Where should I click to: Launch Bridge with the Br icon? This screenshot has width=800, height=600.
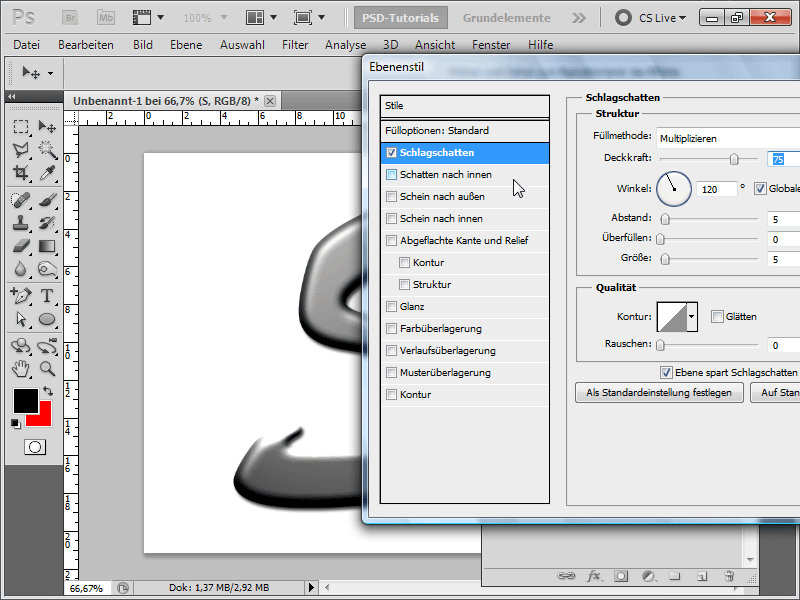[x=69, y=18]
